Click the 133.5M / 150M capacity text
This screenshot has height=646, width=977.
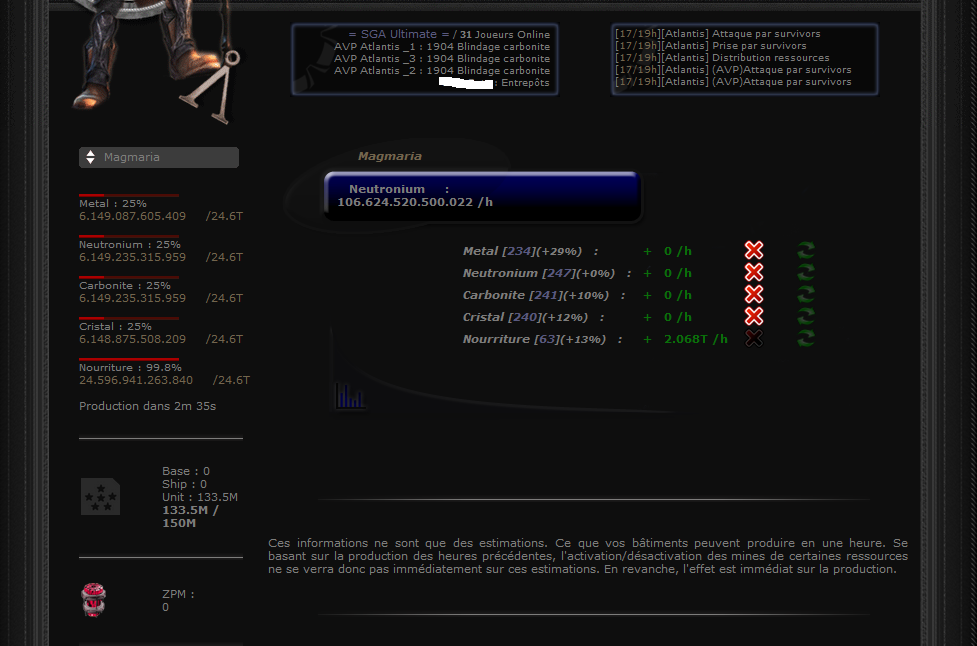(x=190, y=516)
